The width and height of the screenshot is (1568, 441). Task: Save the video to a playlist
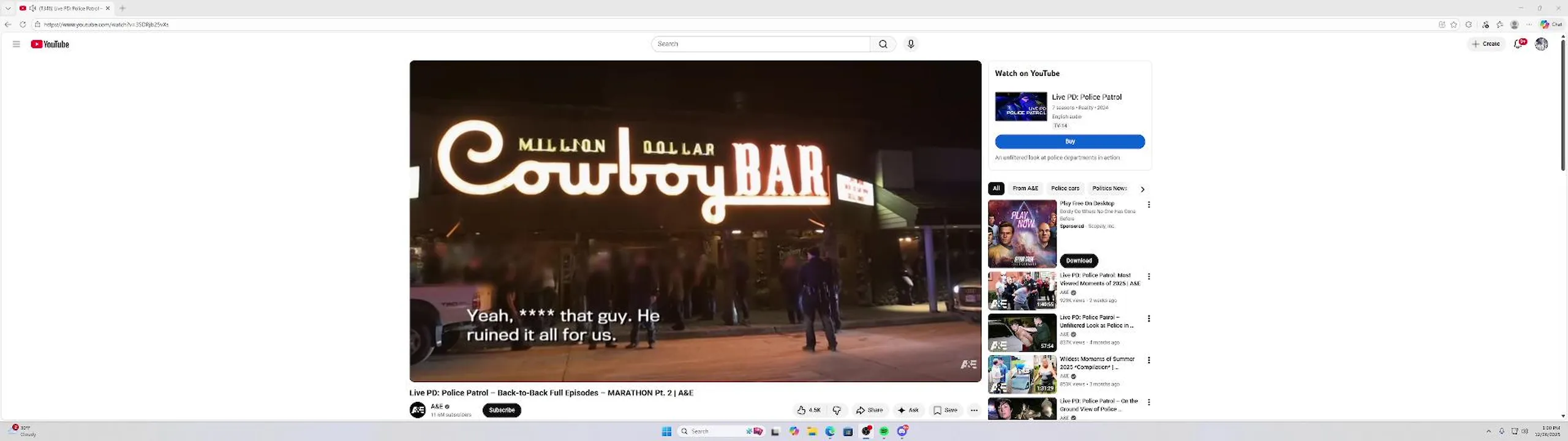[945, 410]
